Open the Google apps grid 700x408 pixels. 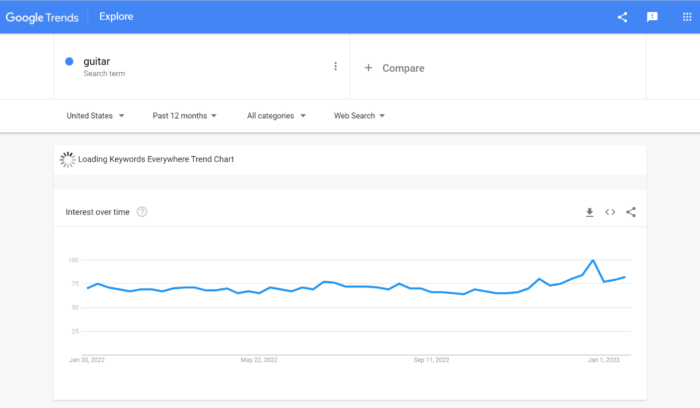(686, 16)
